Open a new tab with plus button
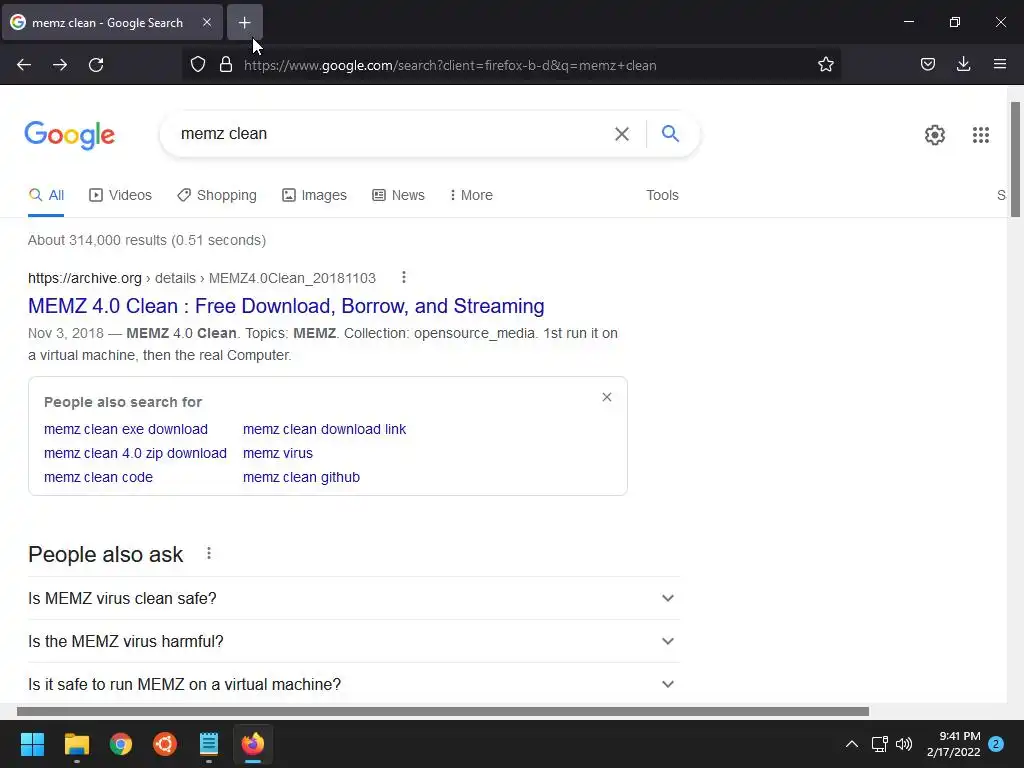 (244, 23)
